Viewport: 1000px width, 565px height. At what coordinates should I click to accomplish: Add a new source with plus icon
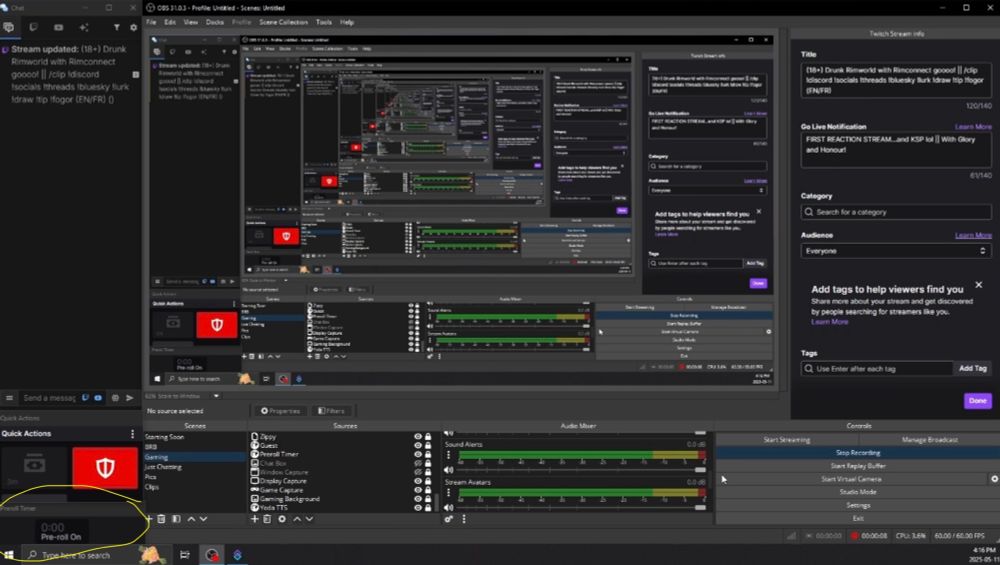click(254, 519)
